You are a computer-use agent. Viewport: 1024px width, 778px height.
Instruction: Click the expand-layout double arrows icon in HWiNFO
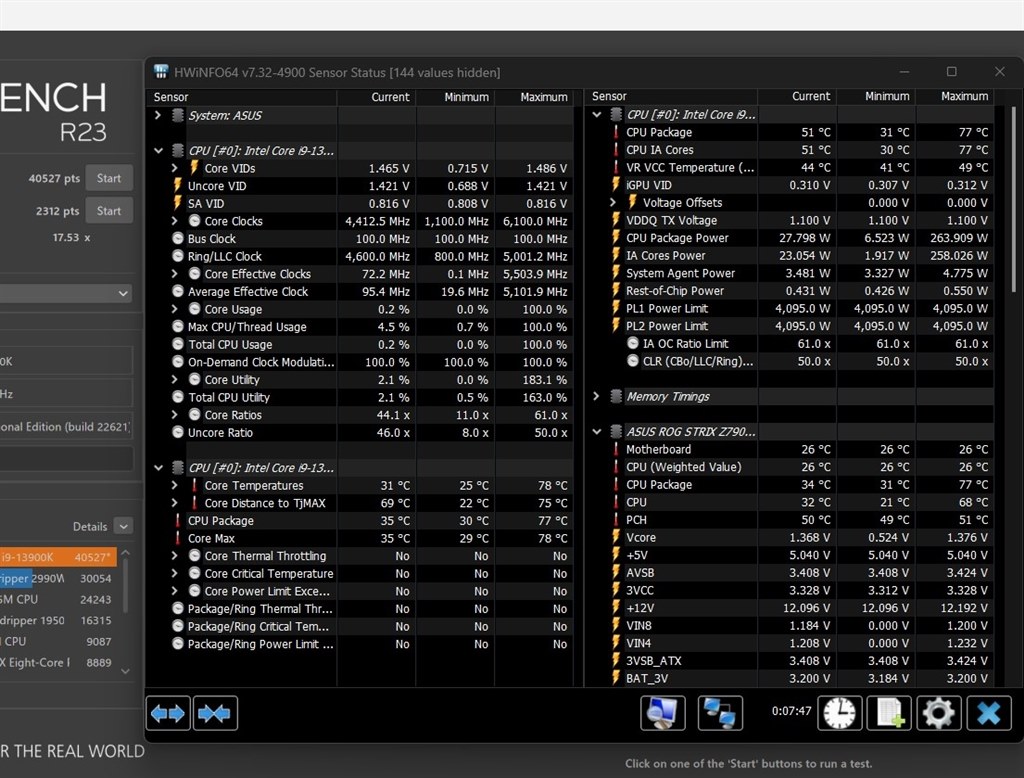click(x=168, y=713)
